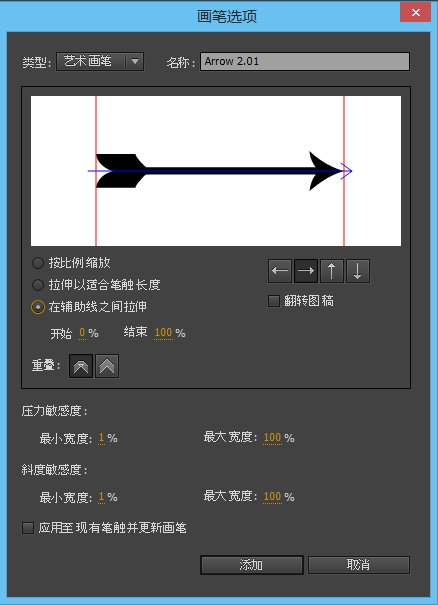Click 压力敏感度 最大宽度 100% value

pyautogui.click(x=272, y=438)
